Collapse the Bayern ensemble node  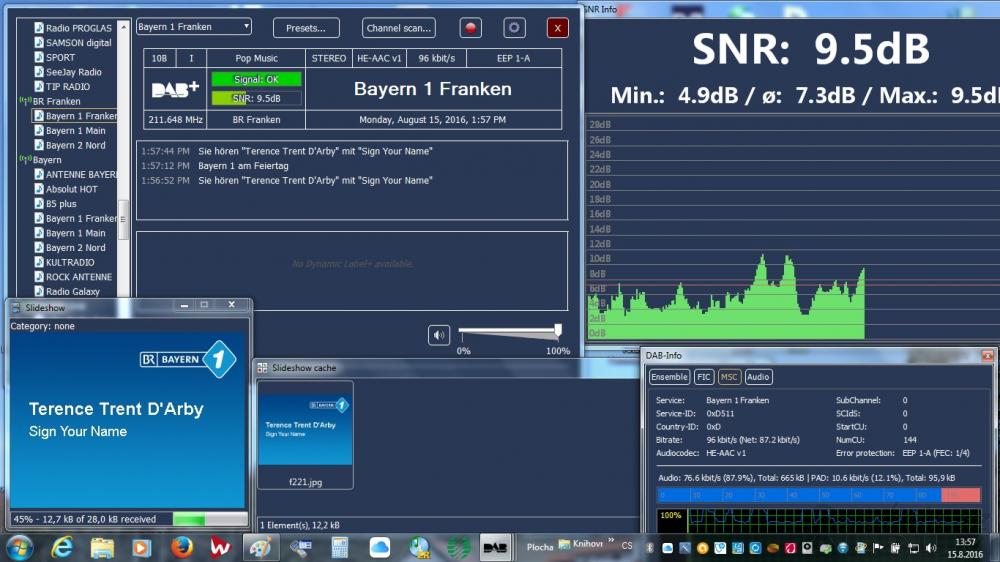[41, 160]
